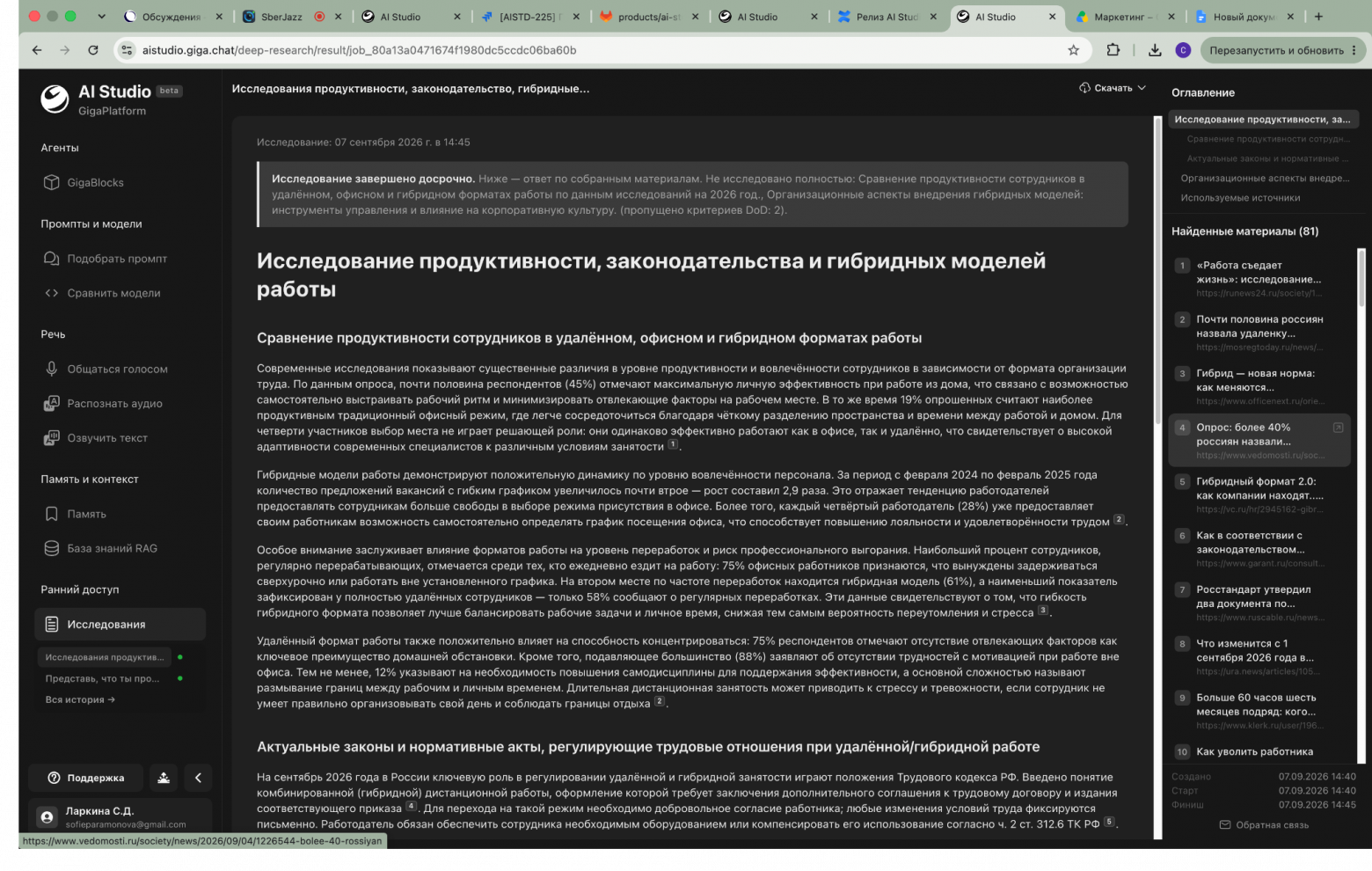Click the Поддержка support button
This screenshot has width=1372, height=871.
coord(86,778)
